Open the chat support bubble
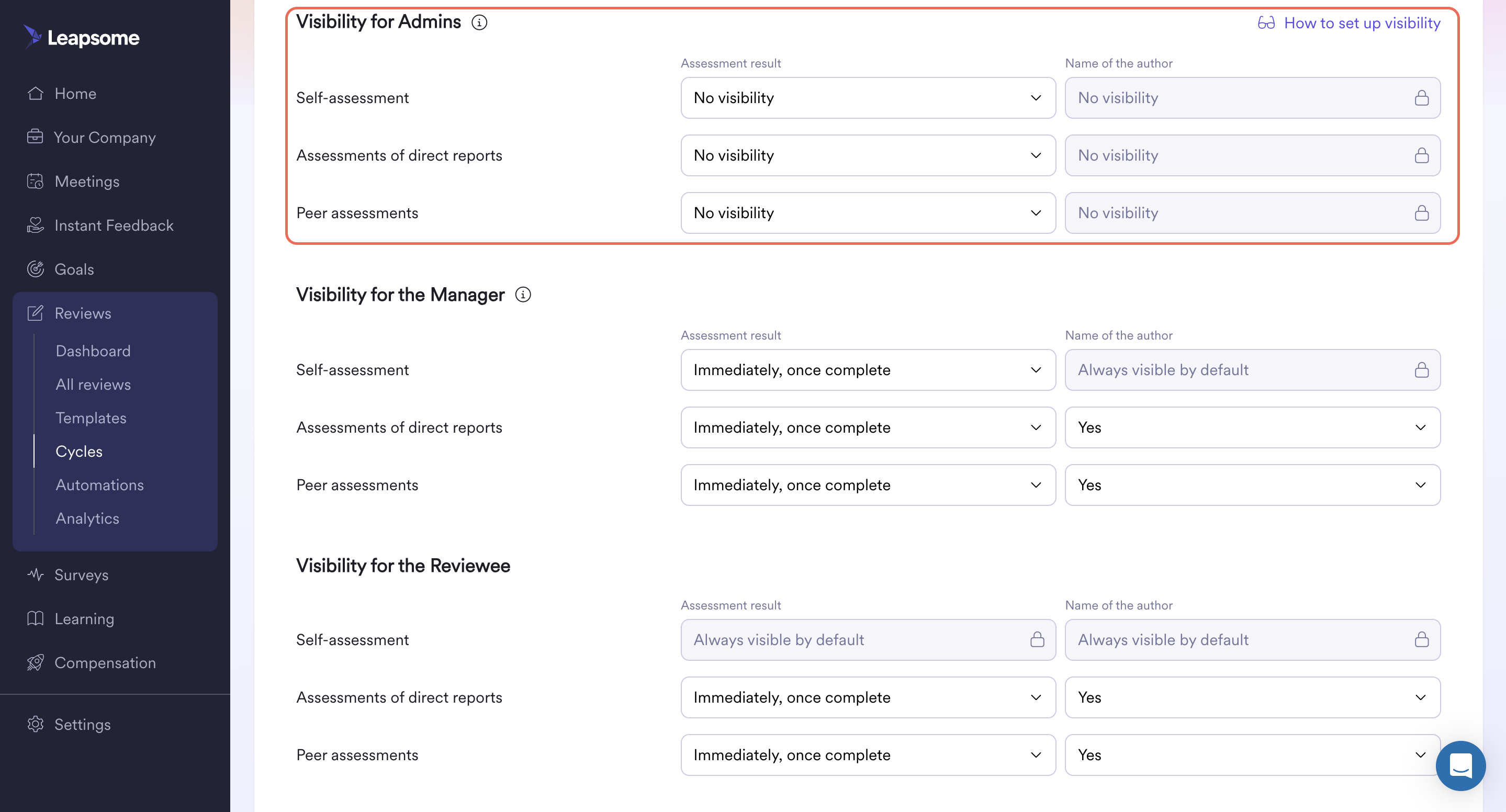 (x=1460, y=765)
